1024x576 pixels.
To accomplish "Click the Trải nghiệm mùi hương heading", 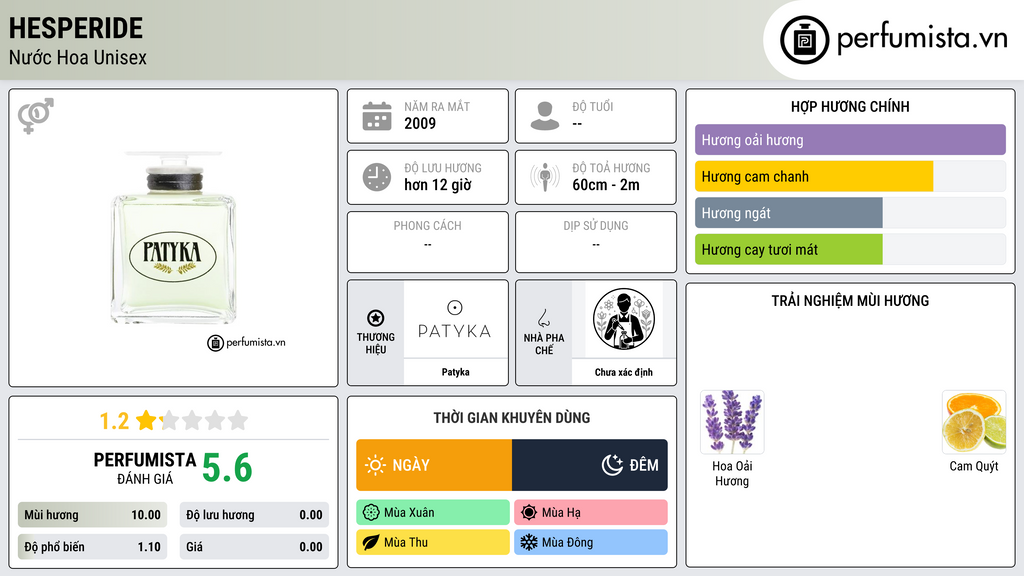I will [850, 301].
